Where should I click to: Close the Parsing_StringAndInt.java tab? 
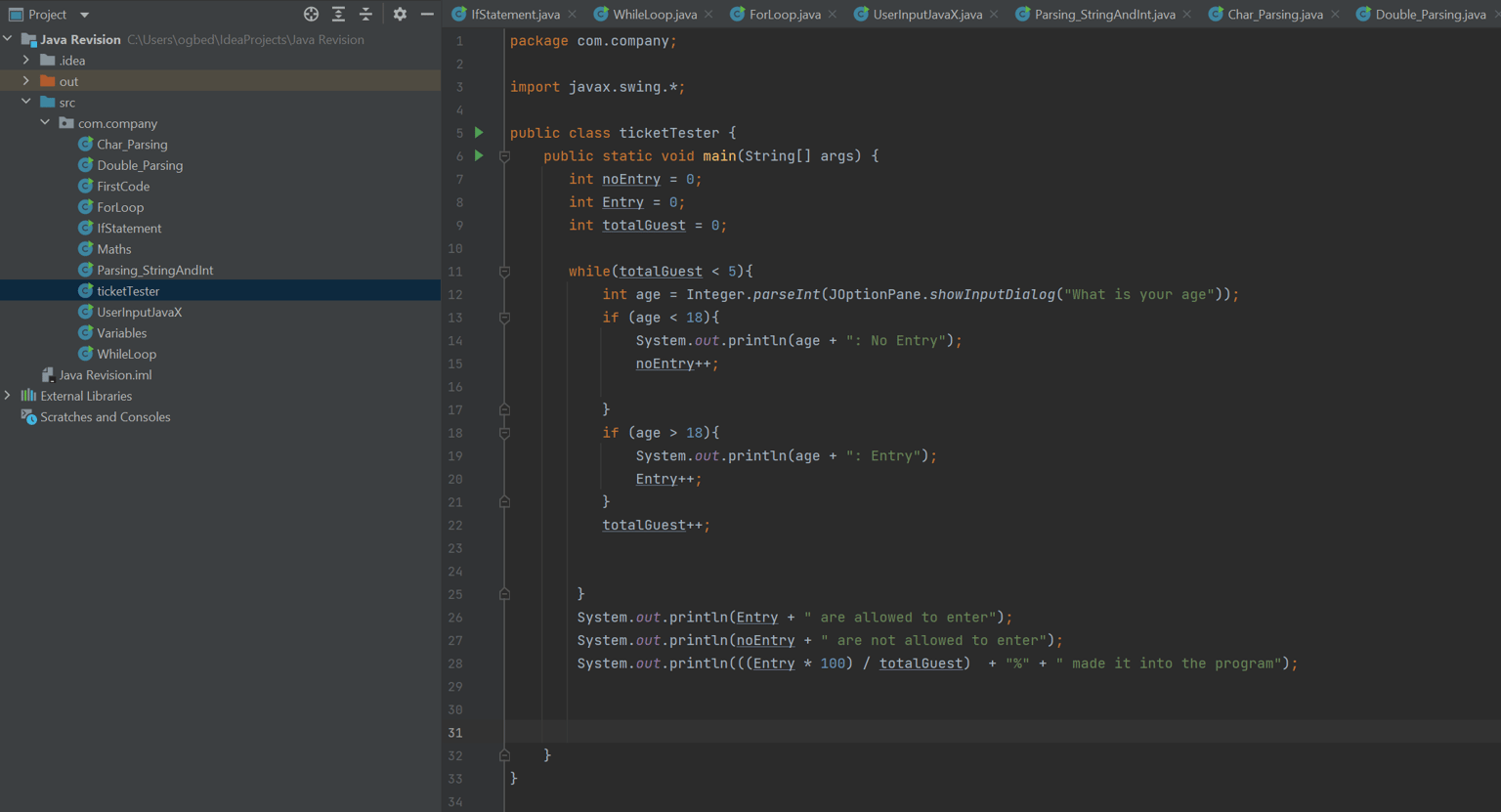[x=1187, y=15]
